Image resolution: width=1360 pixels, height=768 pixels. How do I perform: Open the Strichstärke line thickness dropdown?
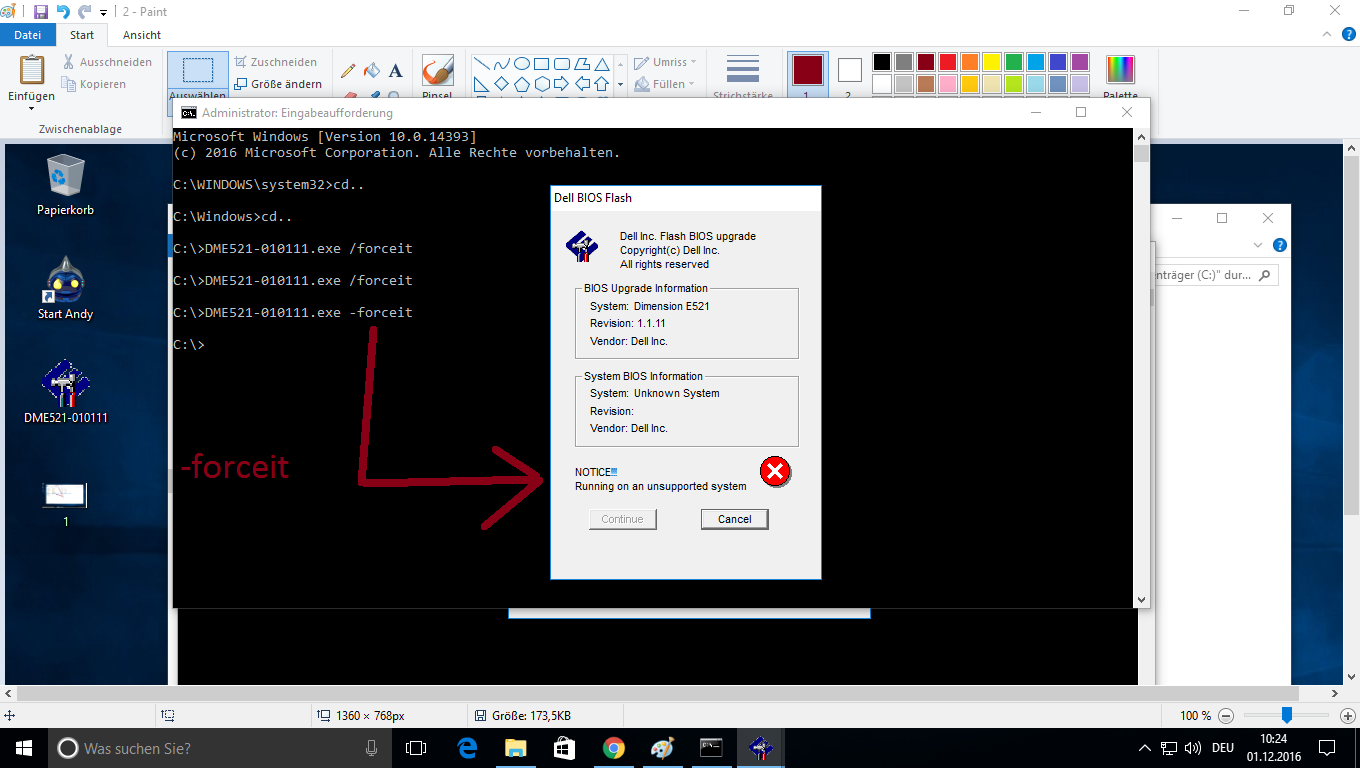pos(743,78)
